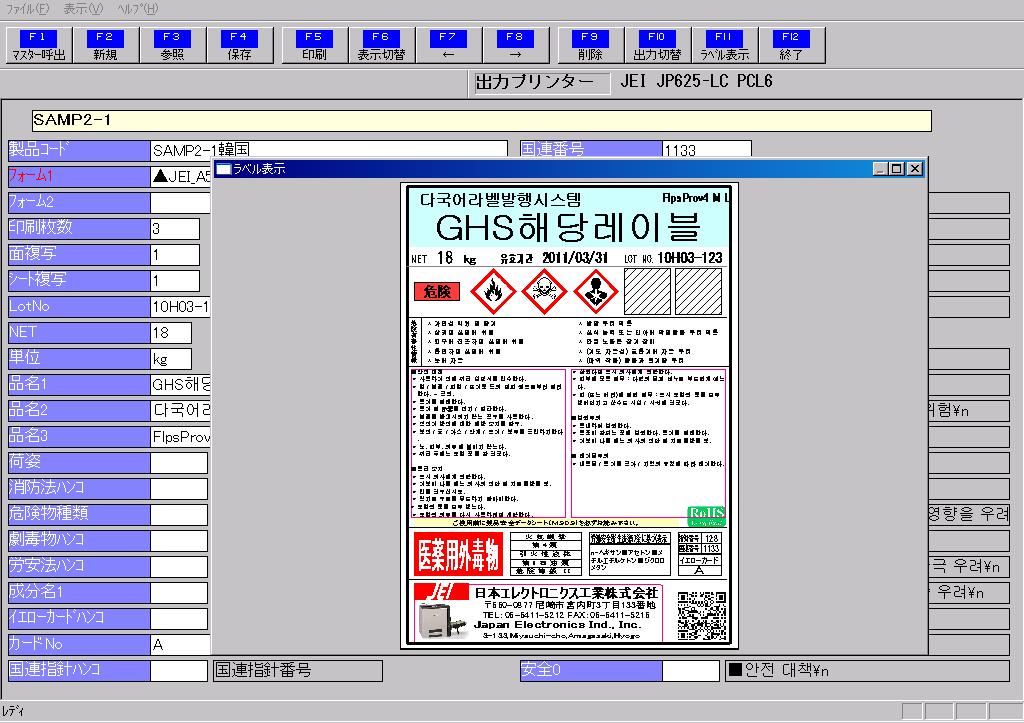Click the LotNo field showing 10H03-1
Screen dimensions: 1024x723
click(x=180, y=307)
